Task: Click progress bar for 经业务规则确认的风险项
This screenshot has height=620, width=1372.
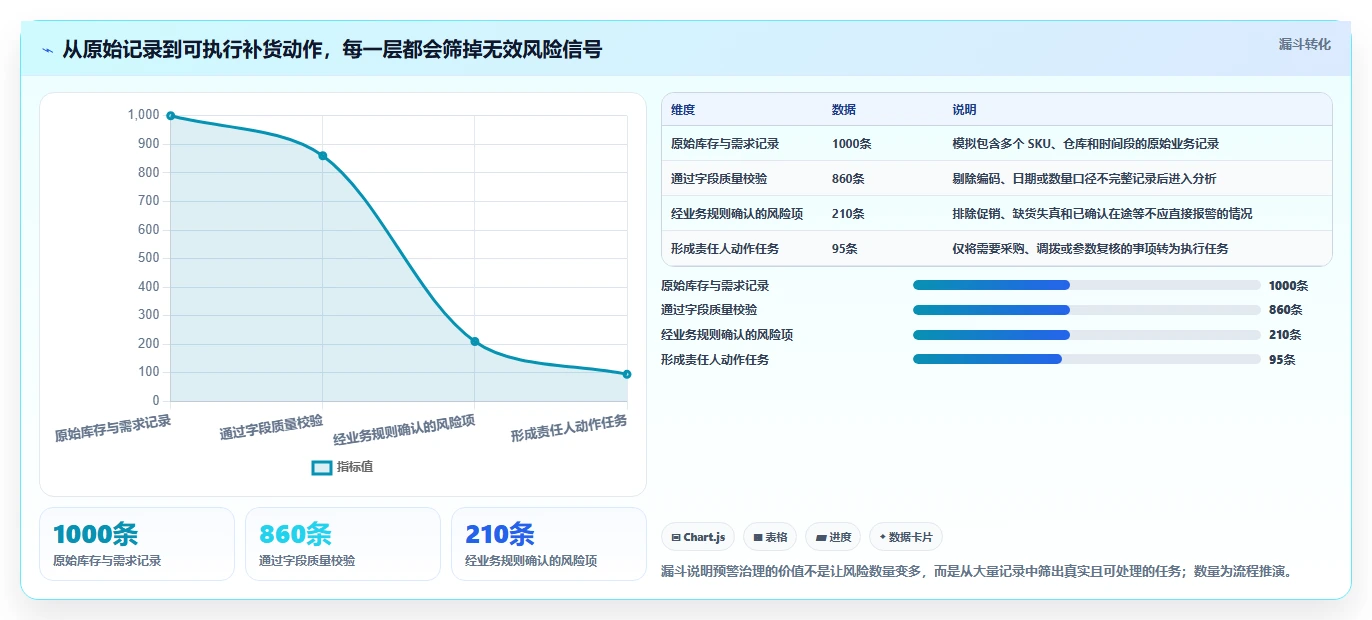Action: point(1087,335)
